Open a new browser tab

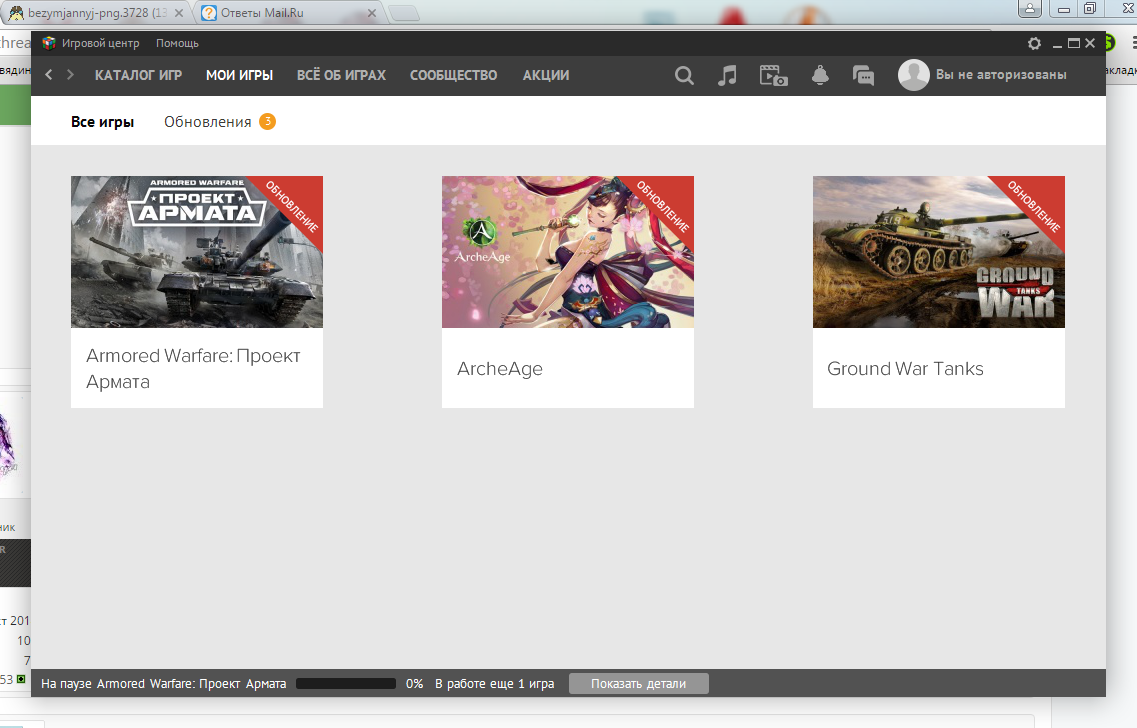click(x=404, y=13)
